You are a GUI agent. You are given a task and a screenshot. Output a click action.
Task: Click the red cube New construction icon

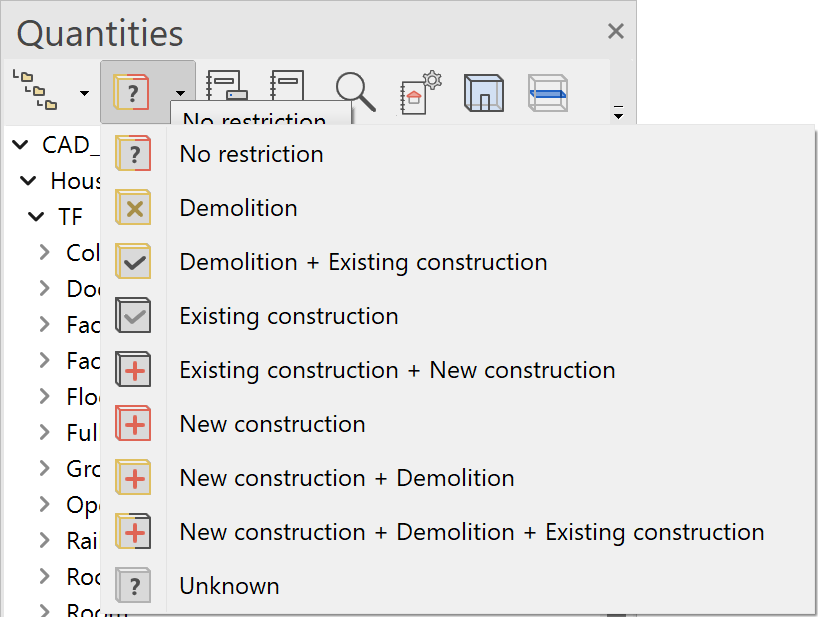(x=133, y=424)
